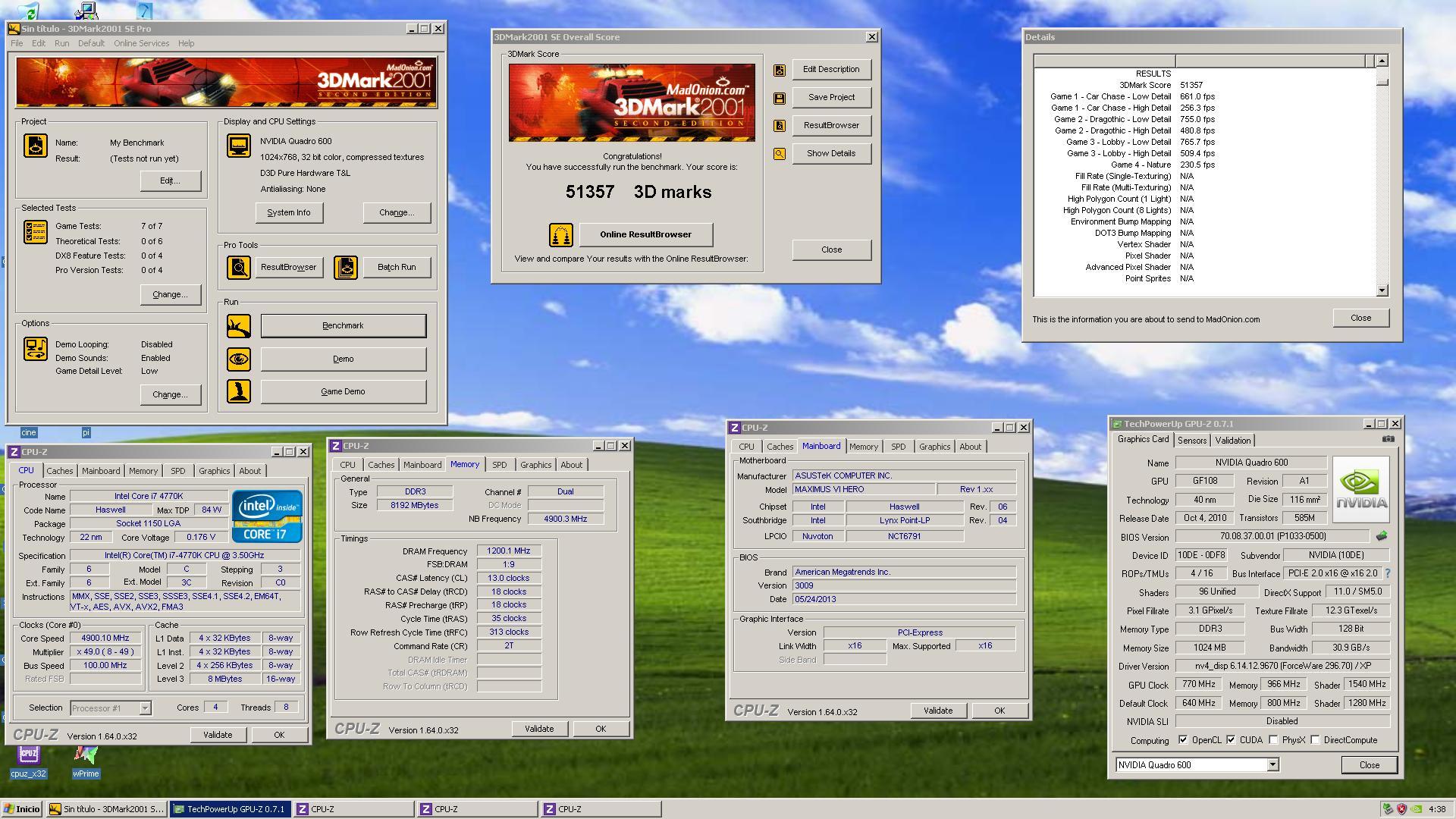Open the Online Services menu
This screenshot has width=1456, height=819.
click(x=142, y=43)
